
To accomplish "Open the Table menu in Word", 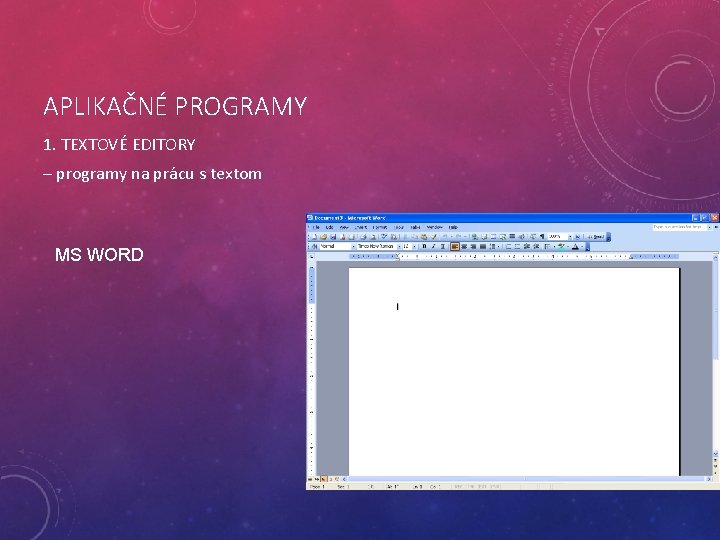I will point(416,227).
